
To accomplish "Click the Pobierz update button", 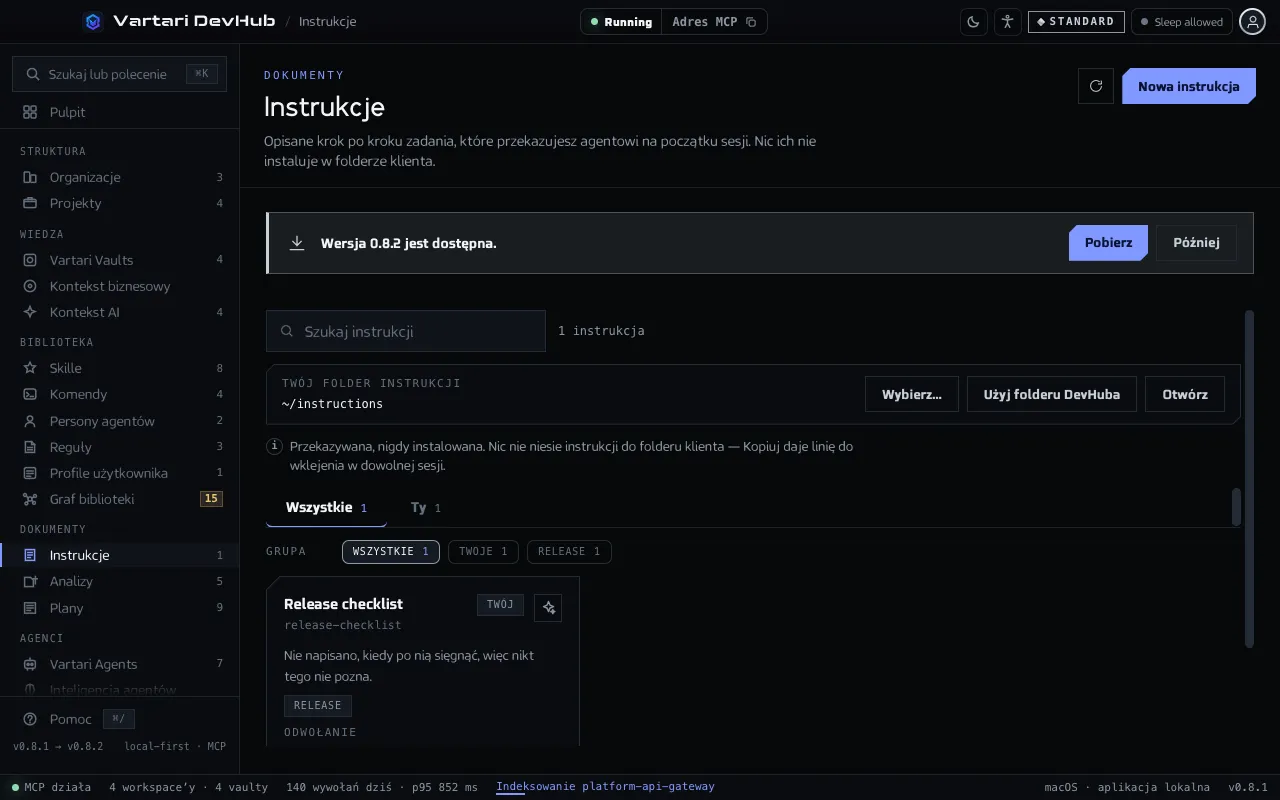I will tap(1108, 243).
